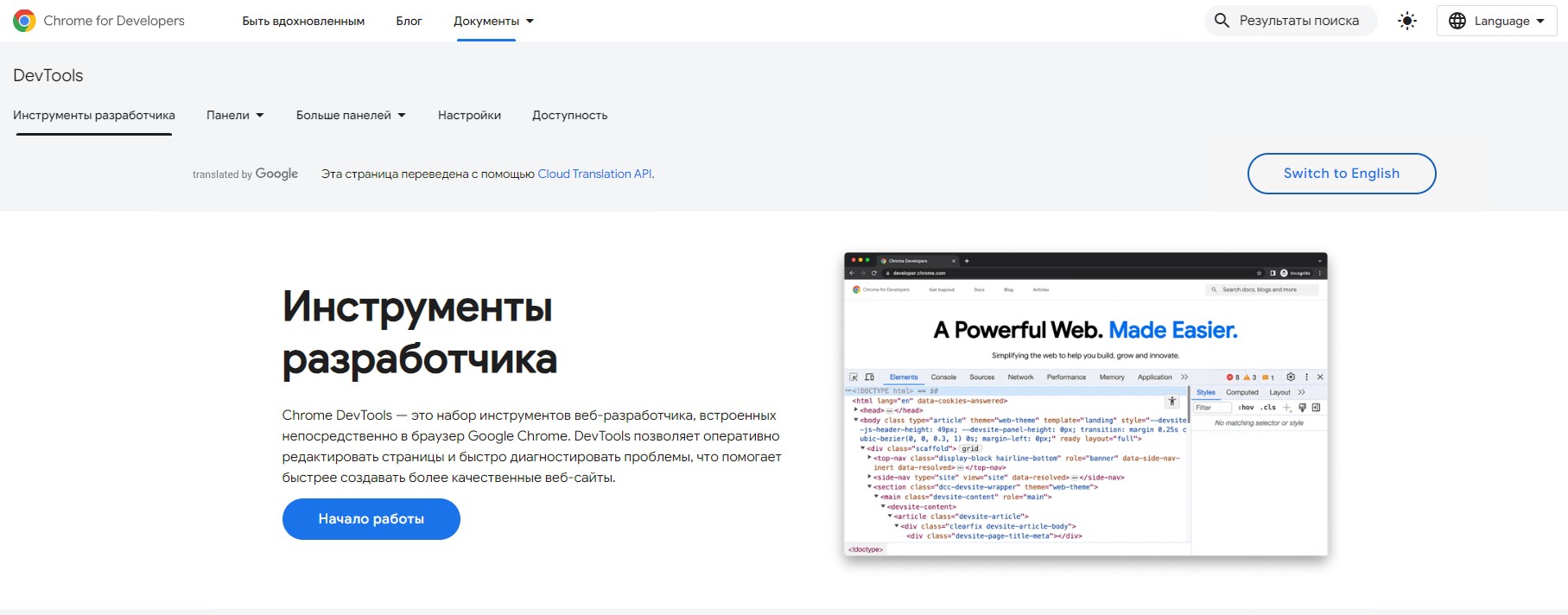Click the Styles tab in screenshot

(1206, 392)
